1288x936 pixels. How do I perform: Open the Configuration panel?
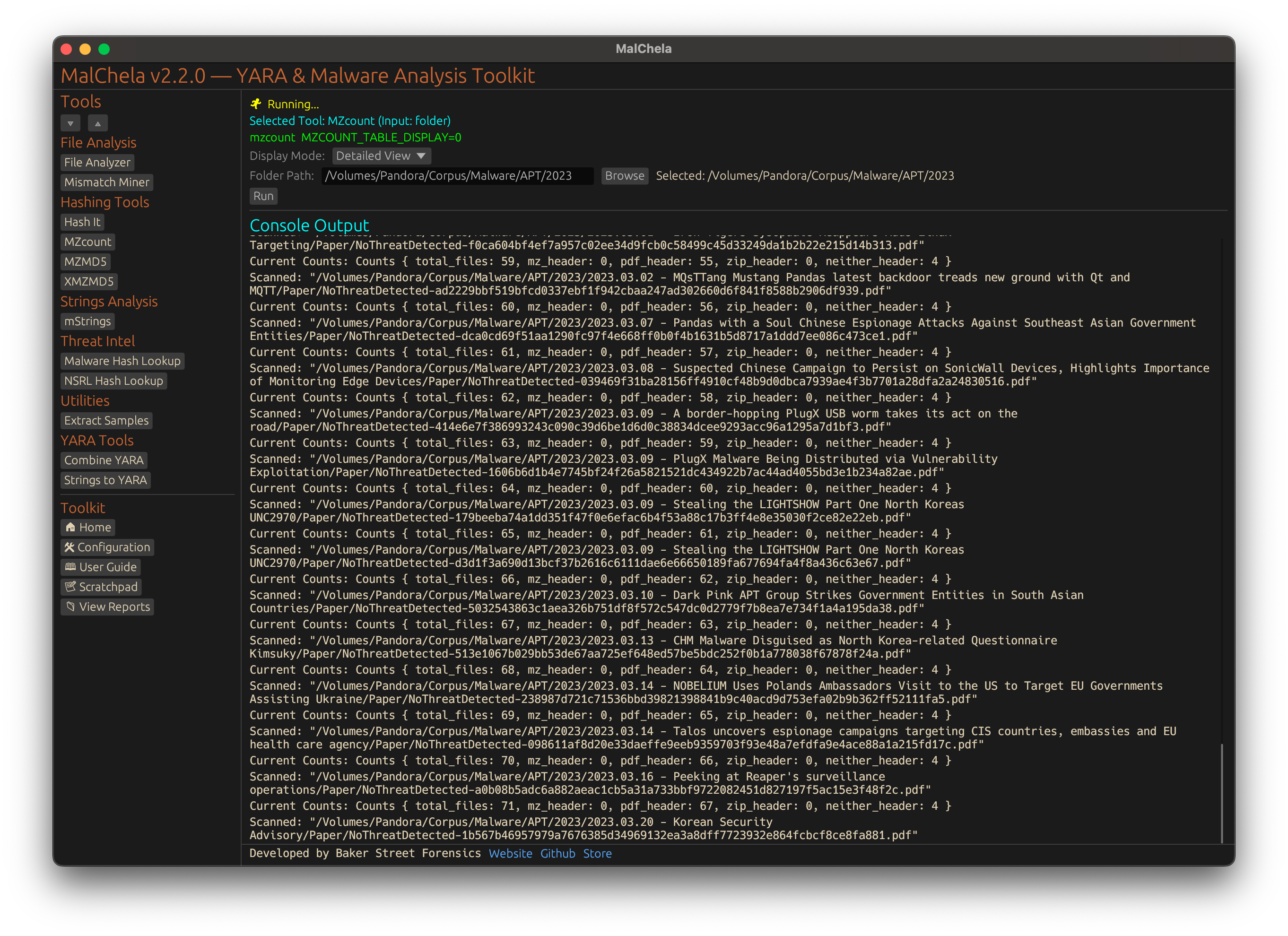pyautogui.click(x=107, y=547)
